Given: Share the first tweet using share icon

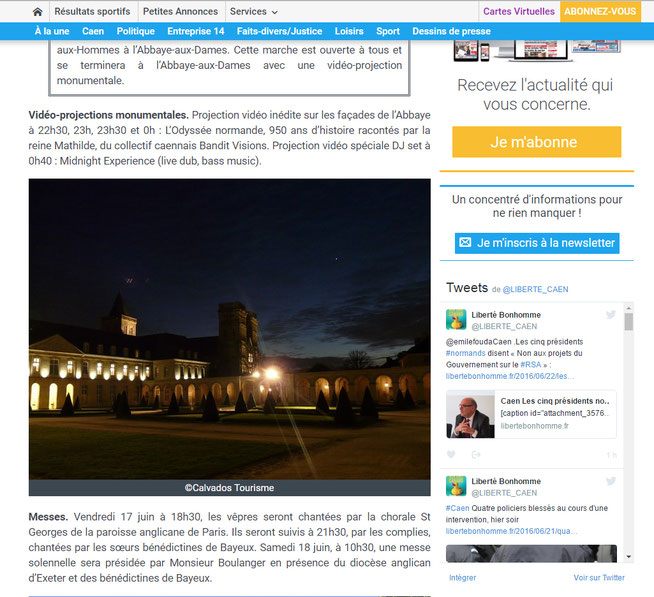Looking at the screenshot, I should (476, 454).
